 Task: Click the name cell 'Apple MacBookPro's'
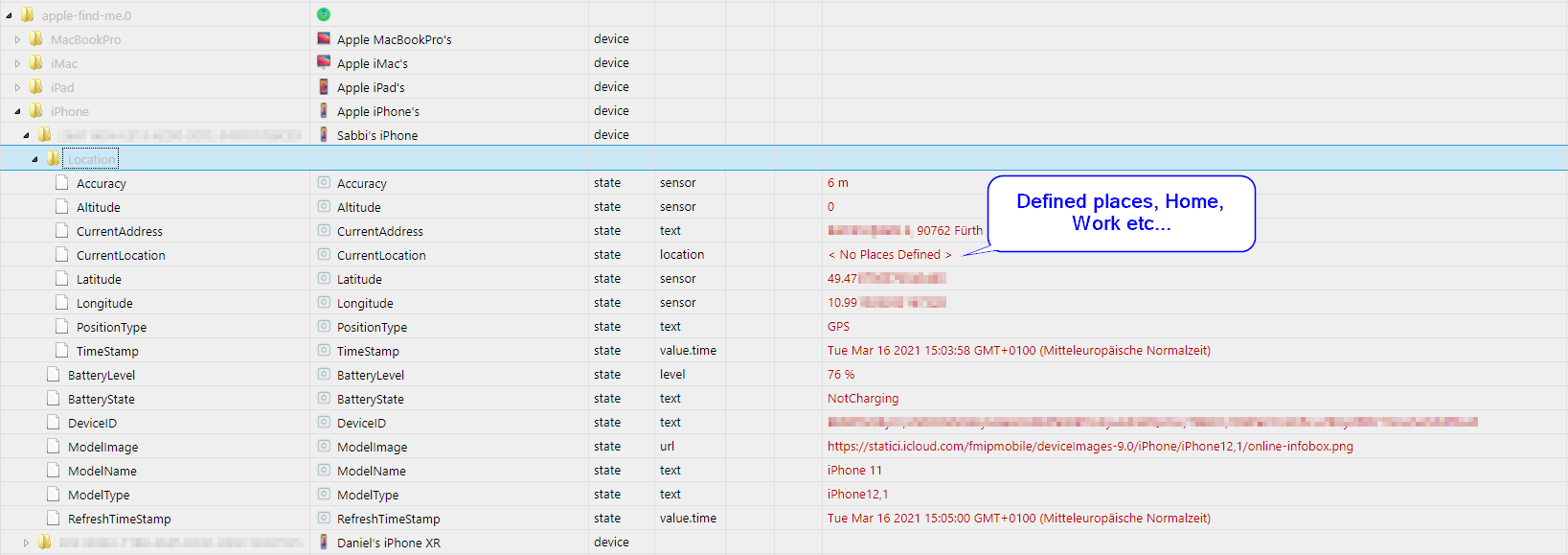coord(394,39)
